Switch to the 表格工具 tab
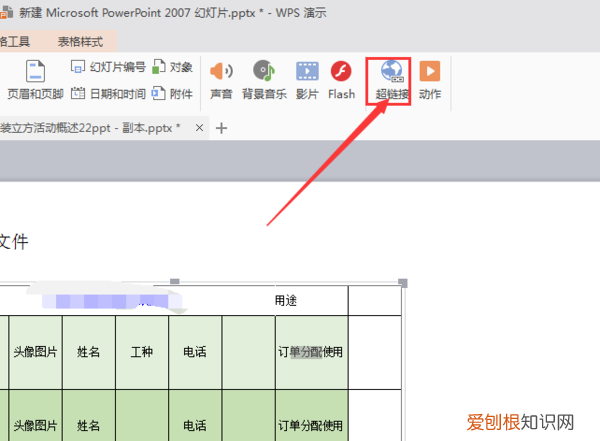 click(15, 41)
